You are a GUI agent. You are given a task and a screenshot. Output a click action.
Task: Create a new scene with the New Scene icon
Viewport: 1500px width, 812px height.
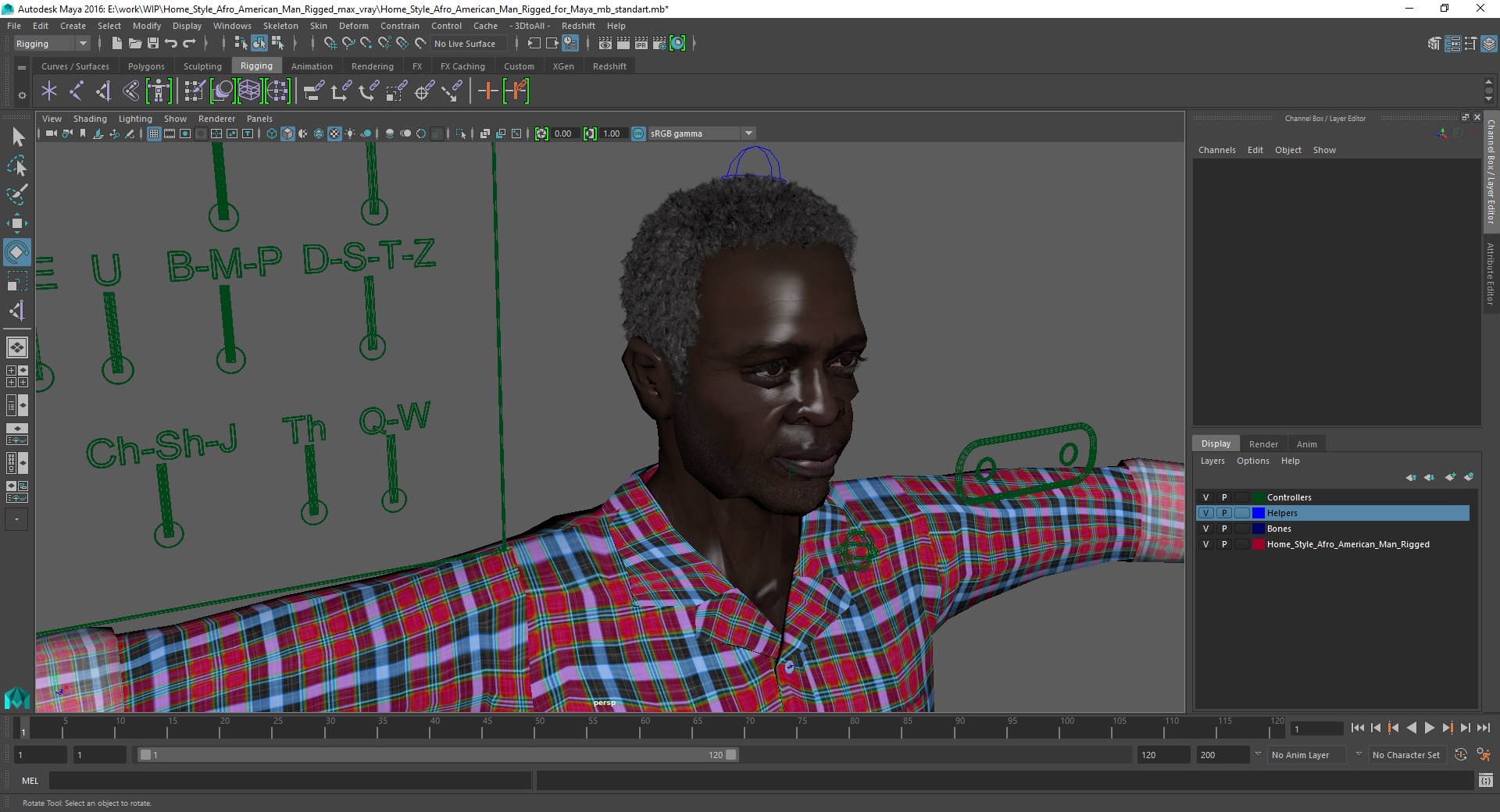click(x=116, y=44)
